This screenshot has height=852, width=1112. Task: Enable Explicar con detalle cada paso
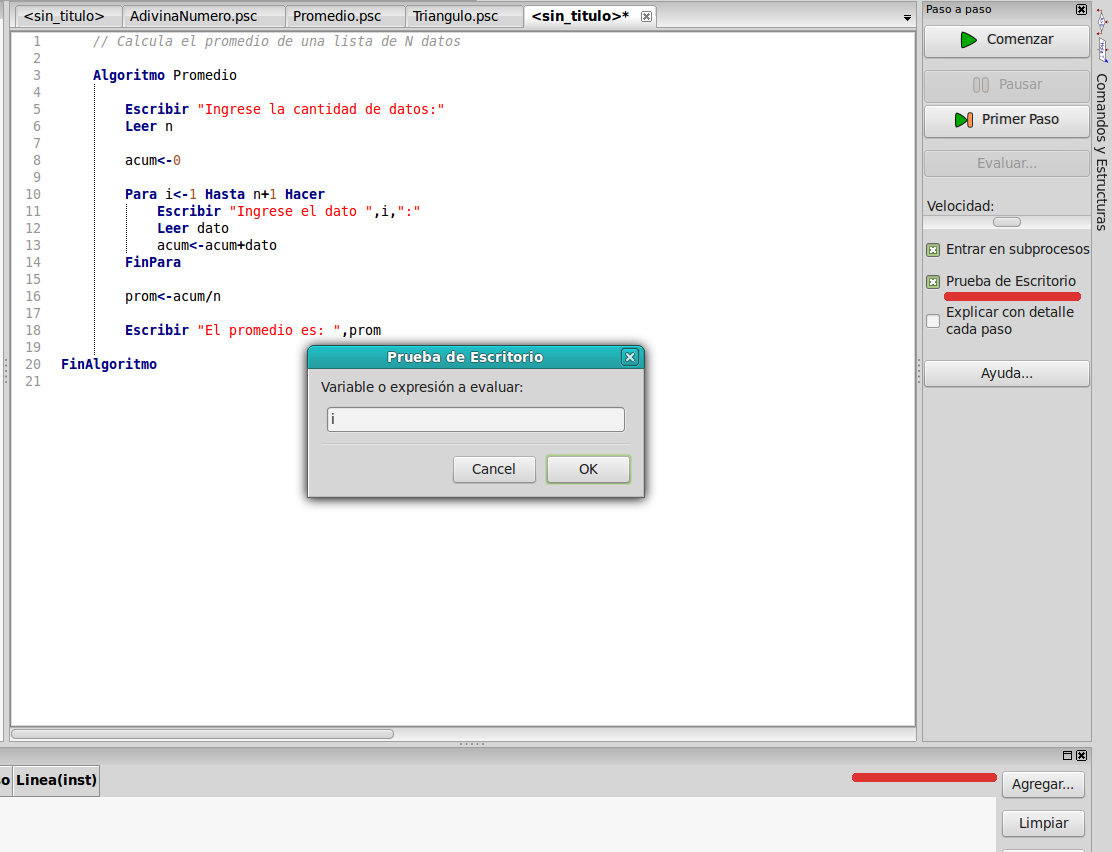933,321
